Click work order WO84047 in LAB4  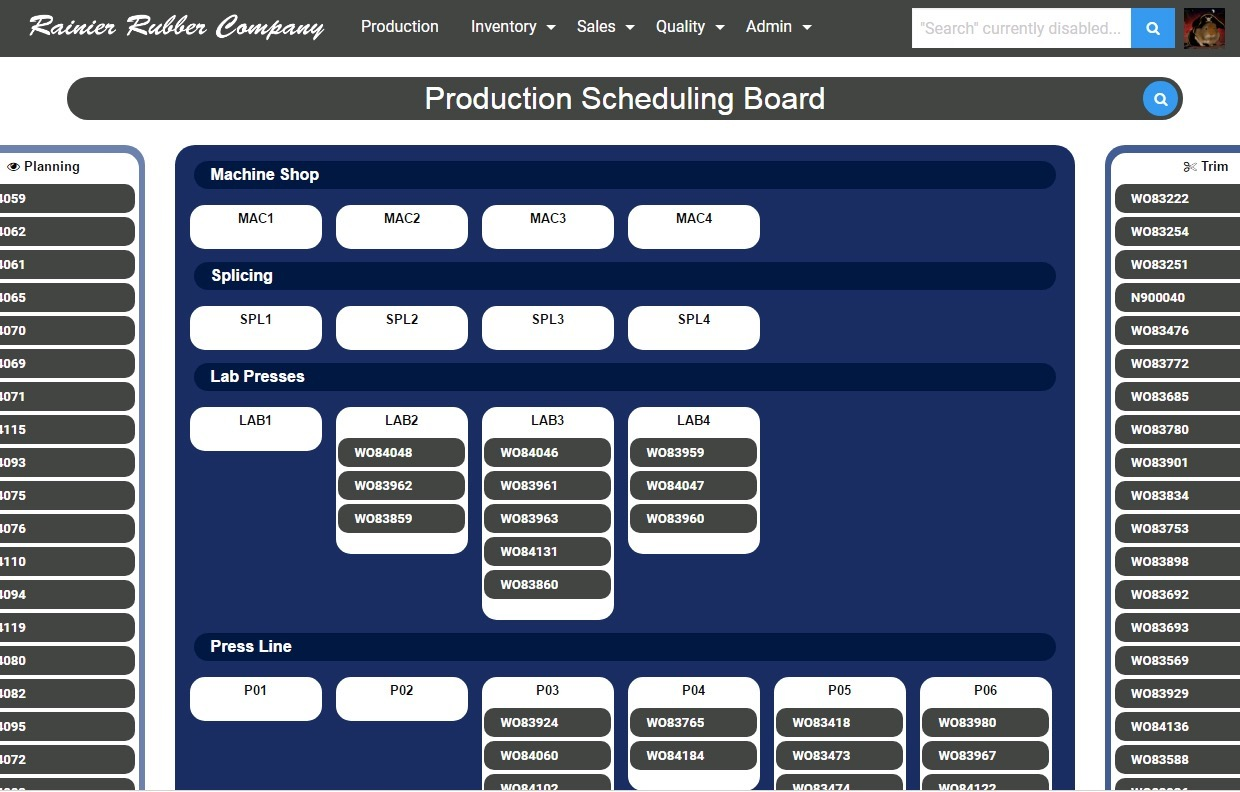pos(694,486)
